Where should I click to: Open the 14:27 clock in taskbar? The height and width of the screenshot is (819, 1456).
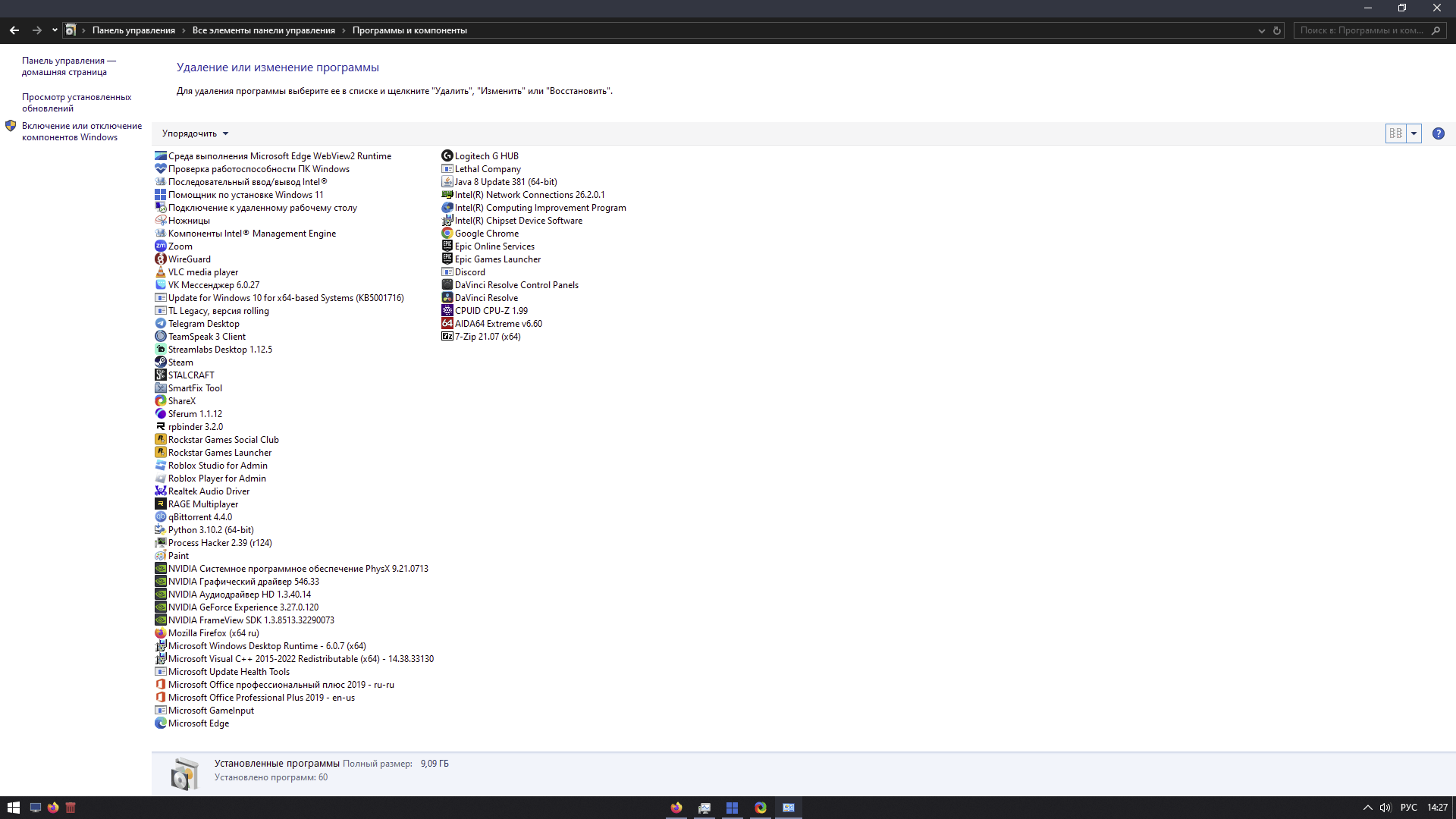[1437, 808]
